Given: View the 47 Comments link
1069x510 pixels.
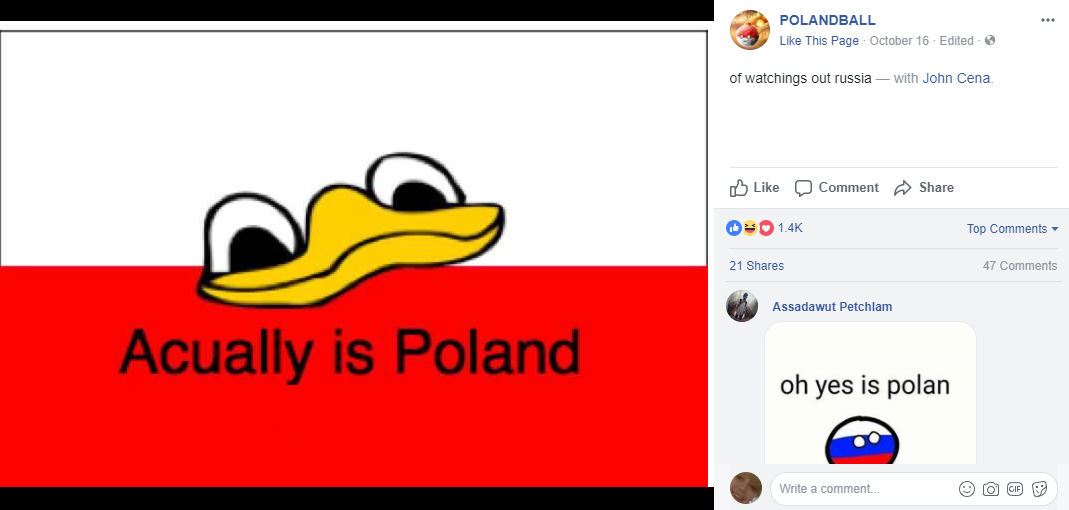Looking at the screenshot, I should point(1020,266).
